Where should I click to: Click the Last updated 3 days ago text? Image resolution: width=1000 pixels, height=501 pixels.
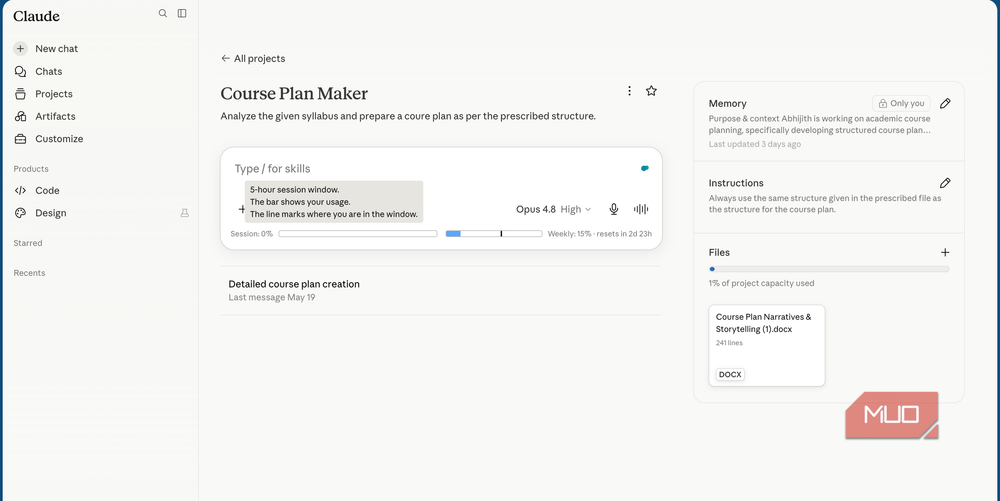coord(754,145)
